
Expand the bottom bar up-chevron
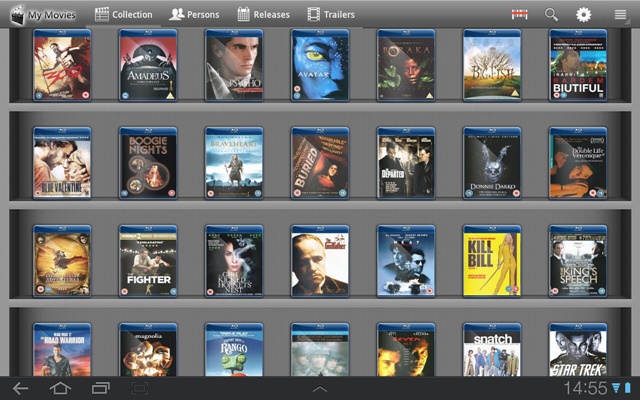point(320,388)
